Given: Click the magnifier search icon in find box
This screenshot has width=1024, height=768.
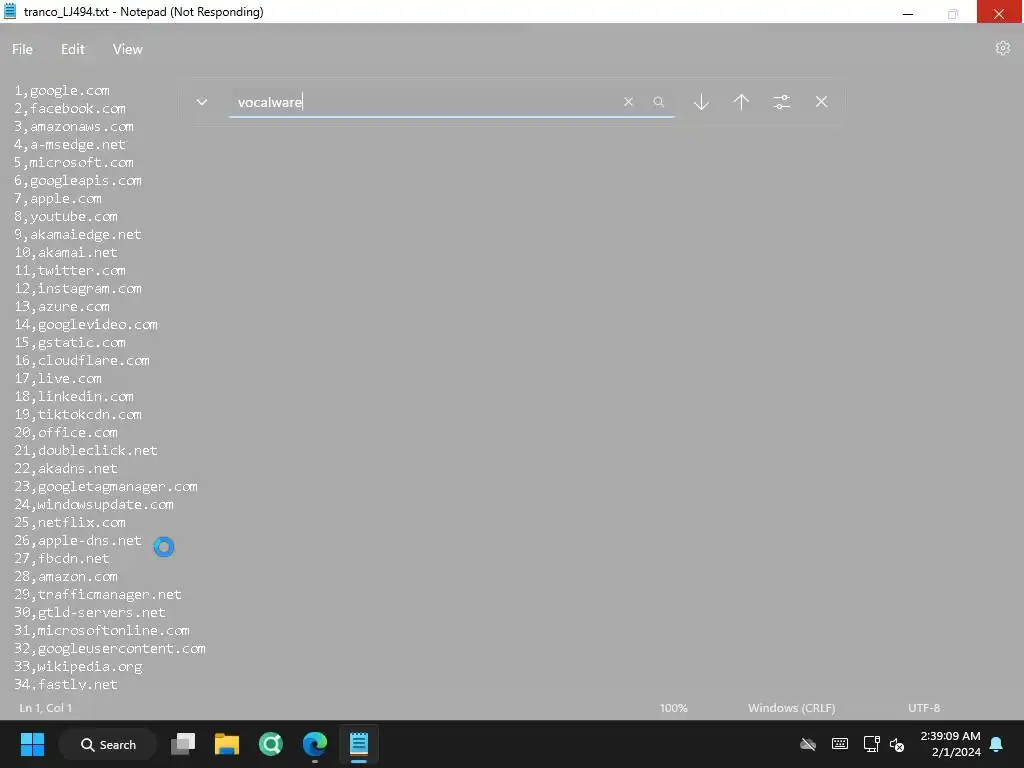Looking at the screenshot, I should pos(658,102).
